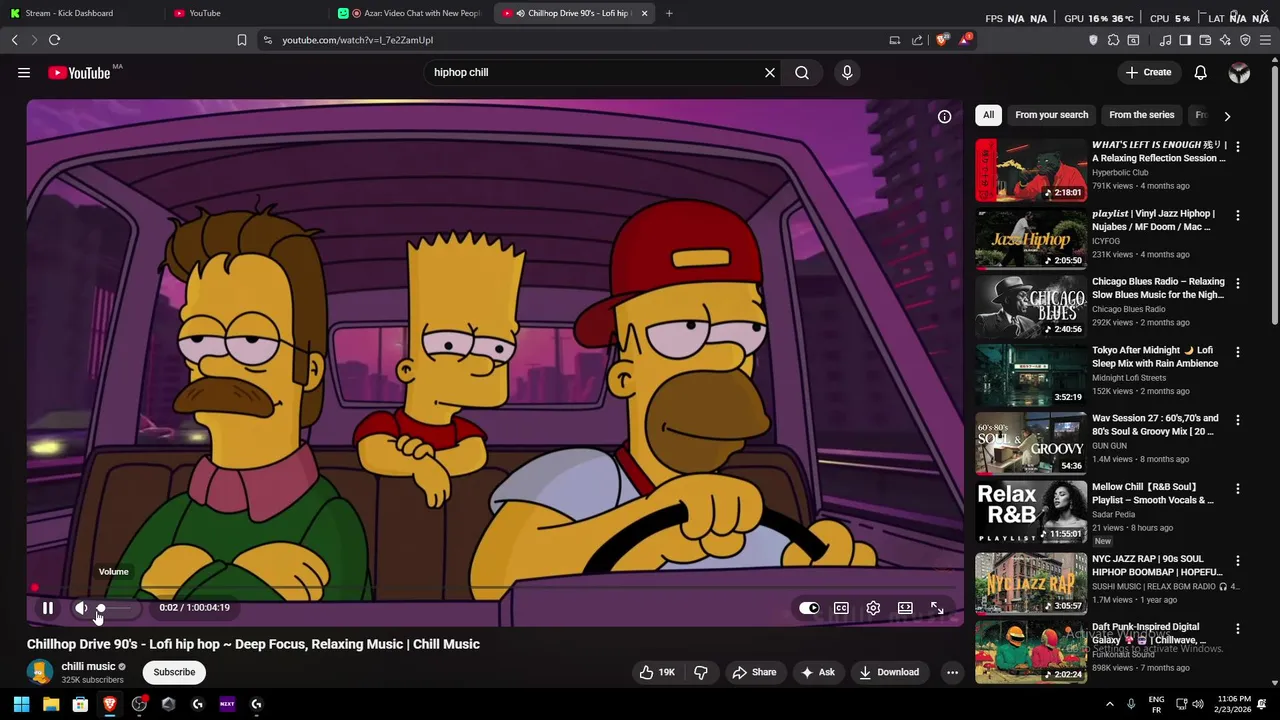
Task: Open the Relax R&B playlist thumbnail
Action: pos(1031,512)
